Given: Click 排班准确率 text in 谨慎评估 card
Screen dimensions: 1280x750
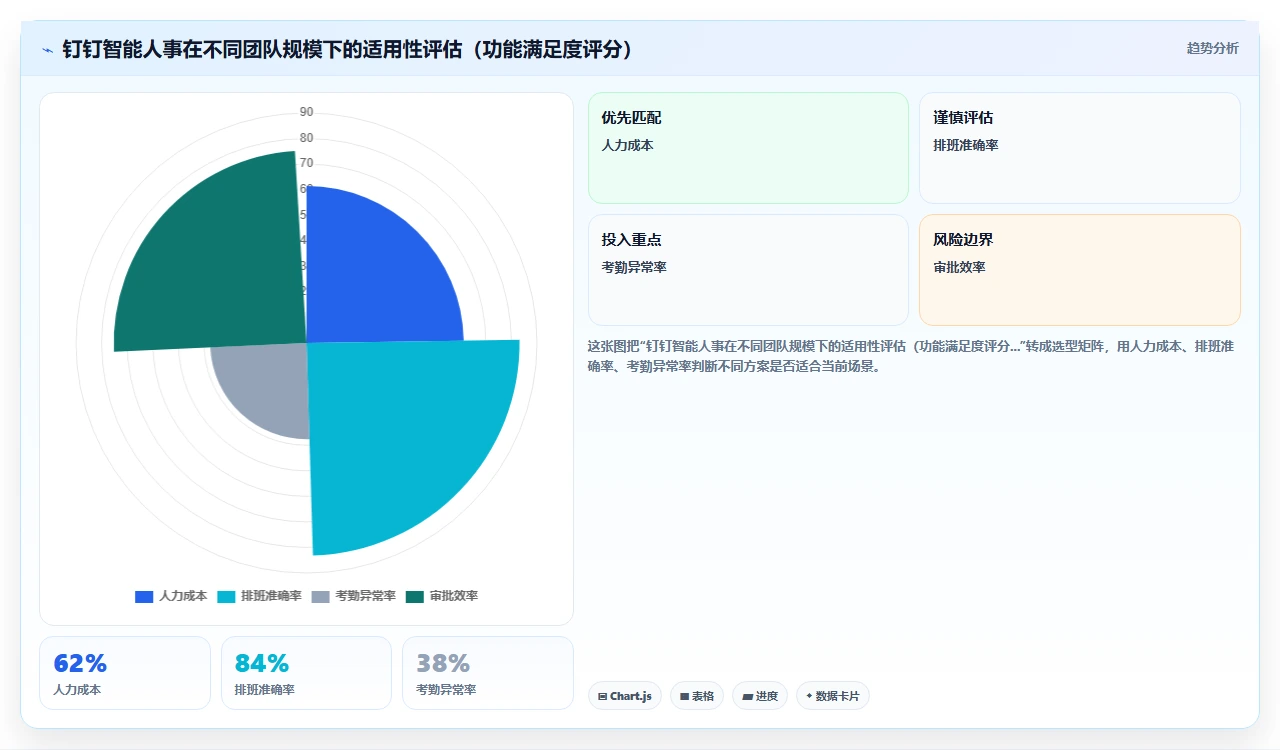Looking at the screenshot, I should (966, 145).
